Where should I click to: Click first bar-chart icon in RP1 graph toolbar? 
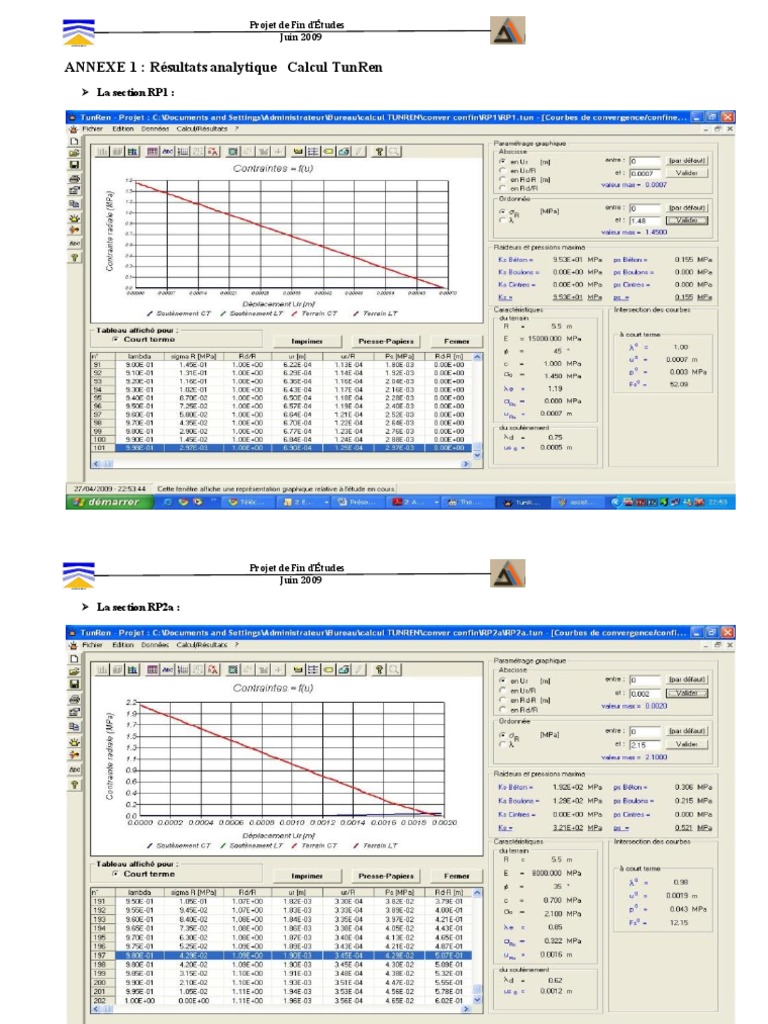[103, 152]
